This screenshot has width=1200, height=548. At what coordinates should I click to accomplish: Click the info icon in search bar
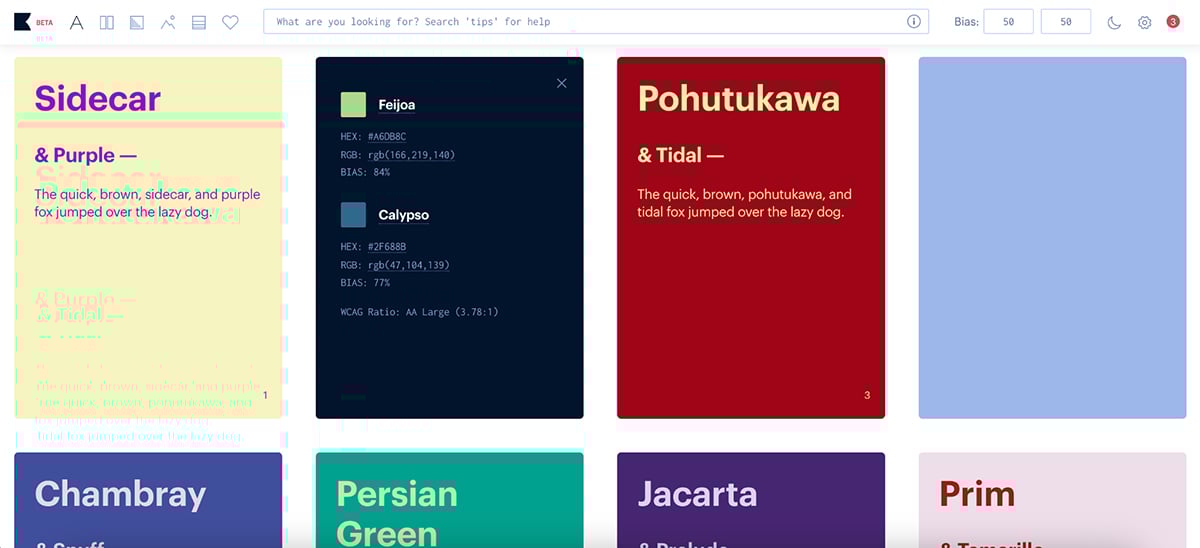coord(913,22)
